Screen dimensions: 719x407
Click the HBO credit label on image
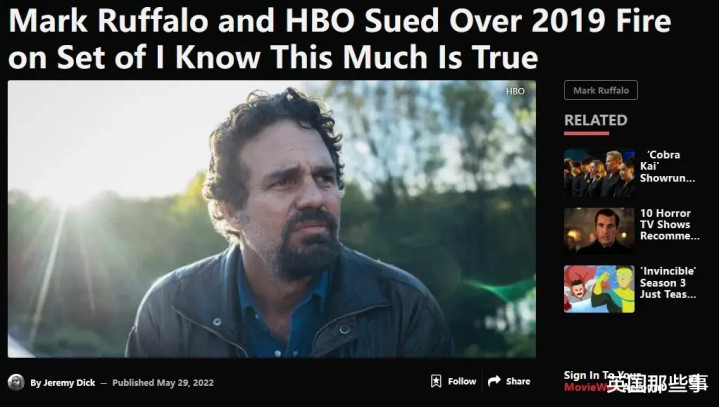[x=515, y=91]
